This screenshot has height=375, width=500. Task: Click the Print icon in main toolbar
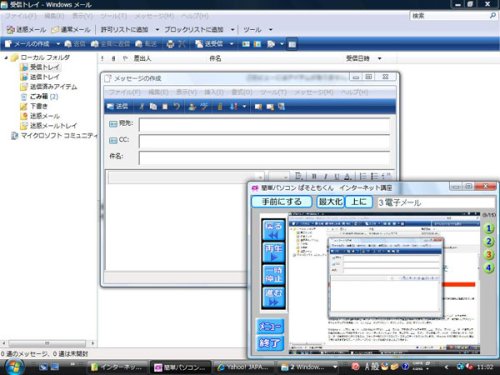[170, 44]
